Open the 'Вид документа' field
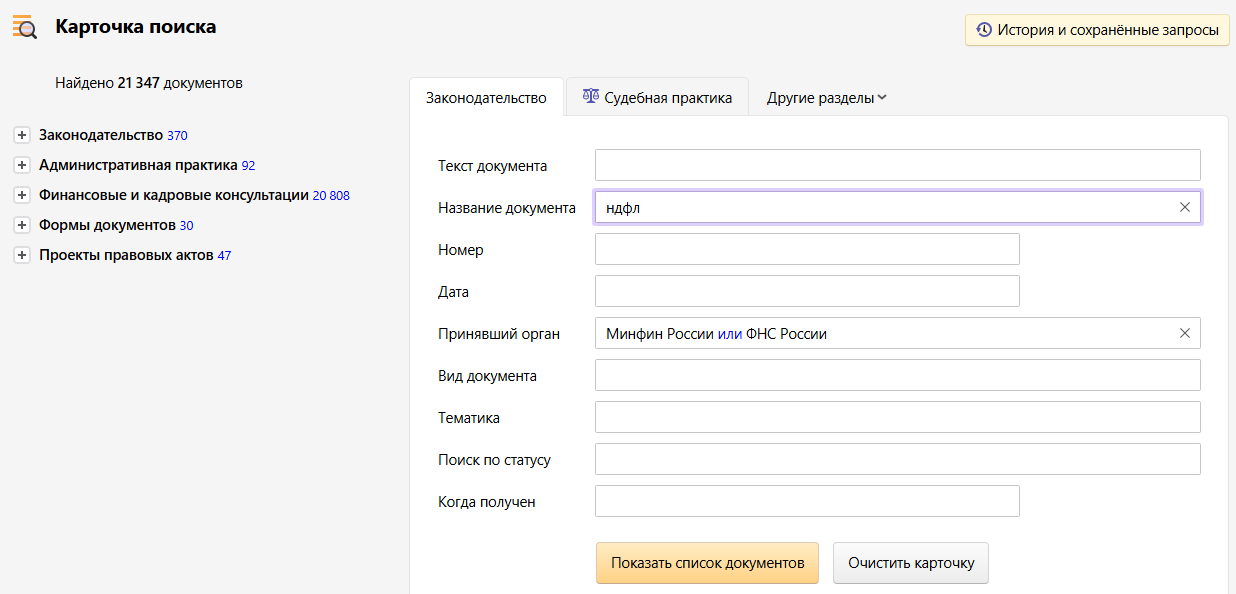 pos(897,375)
